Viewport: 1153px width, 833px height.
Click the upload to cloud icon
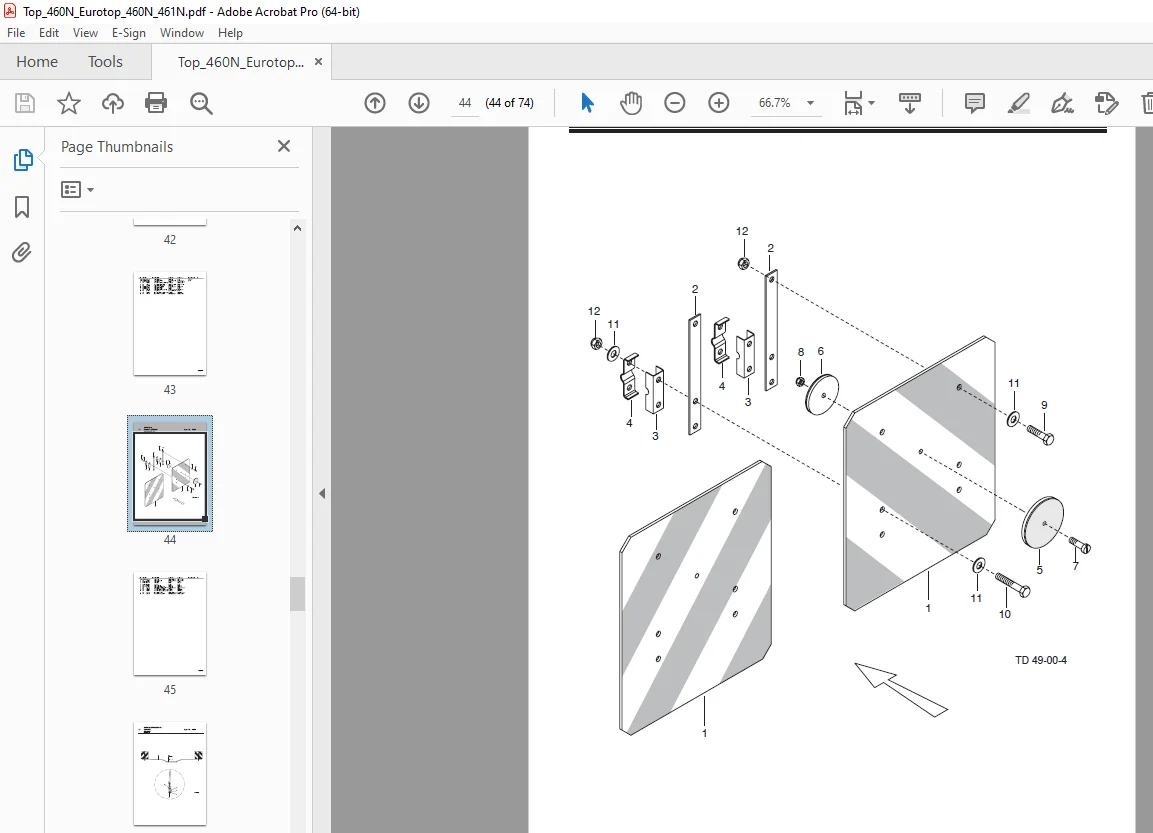pos(113,103)
